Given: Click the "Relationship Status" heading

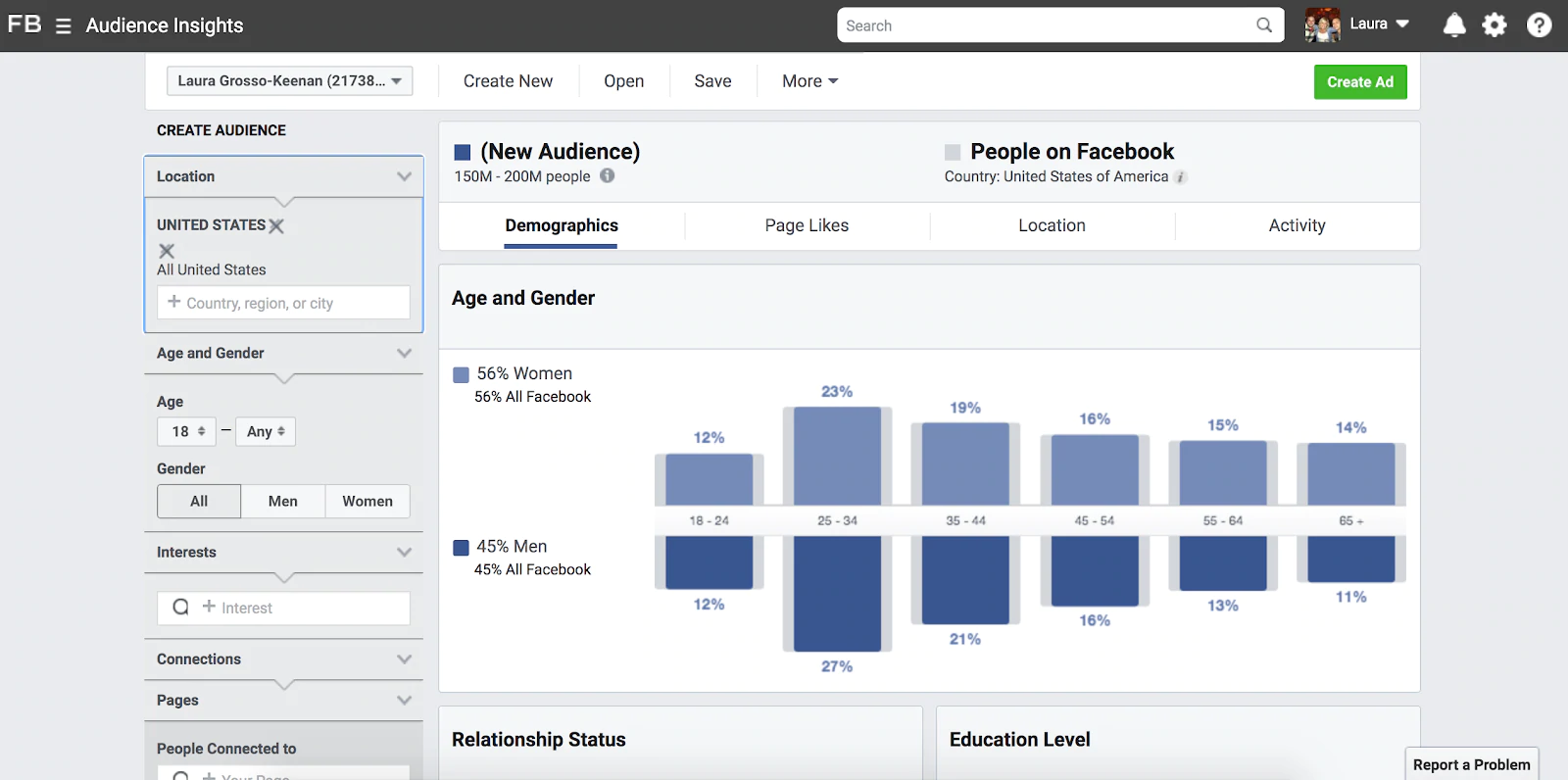Looking at the screenshot, I should click(x=539, y=740).
